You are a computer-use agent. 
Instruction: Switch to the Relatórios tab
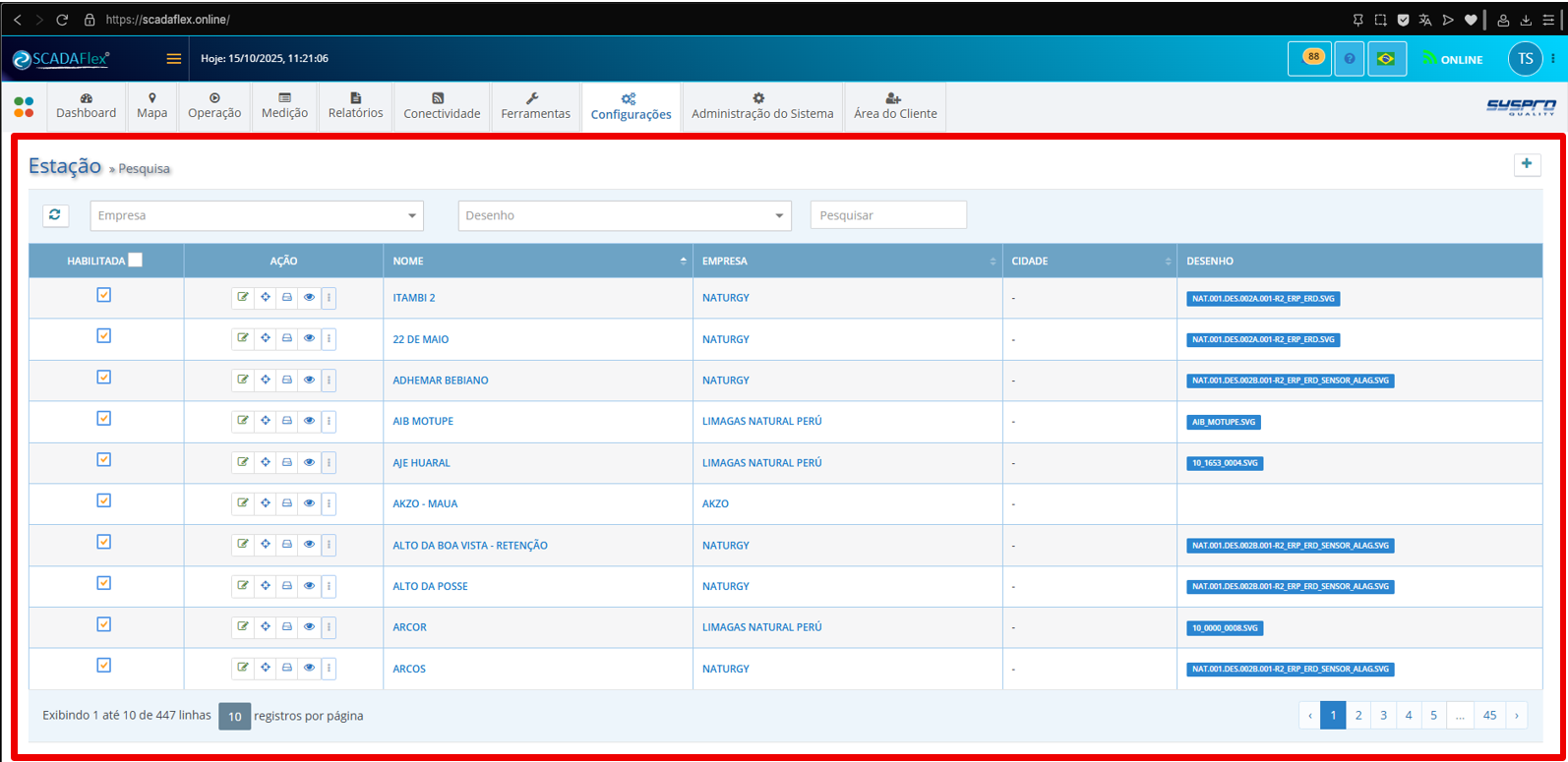tap(356, 105)
